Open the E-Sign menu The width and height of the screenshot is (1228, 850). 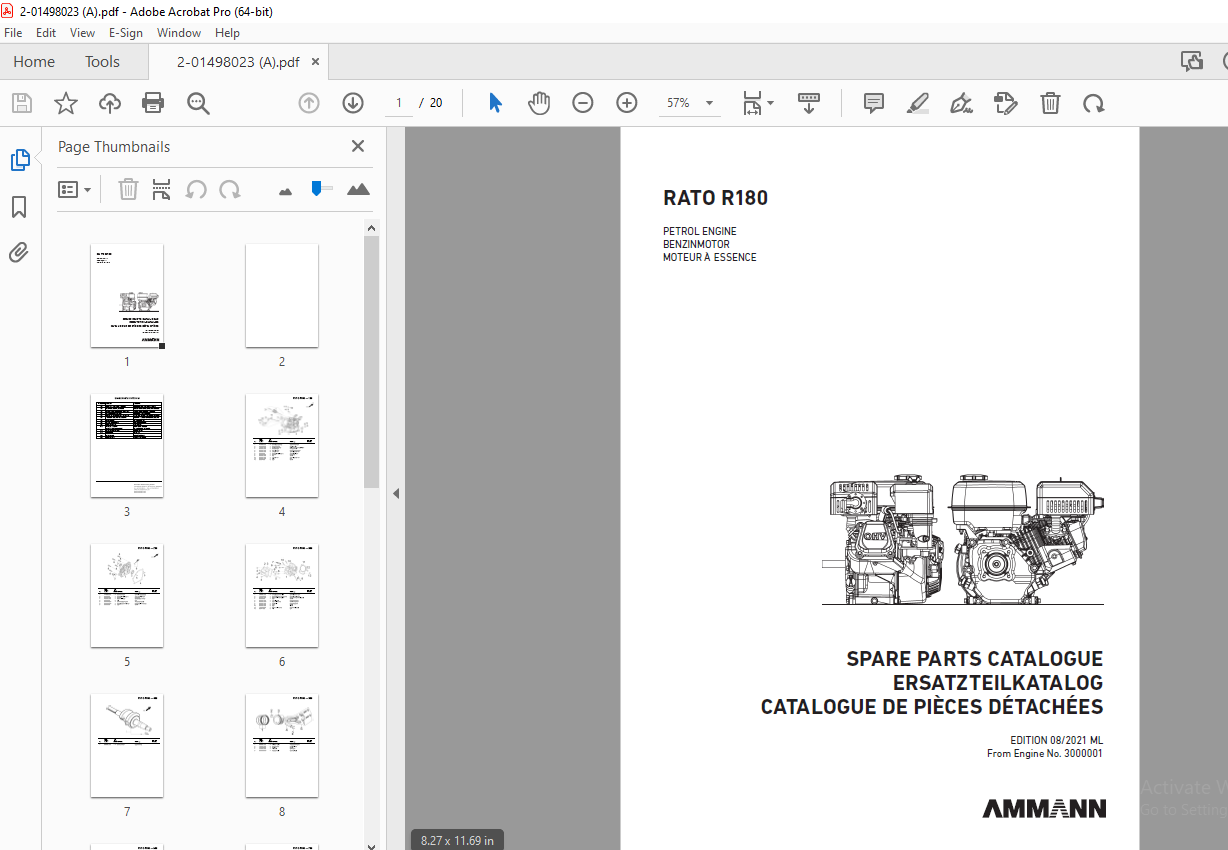126,33
